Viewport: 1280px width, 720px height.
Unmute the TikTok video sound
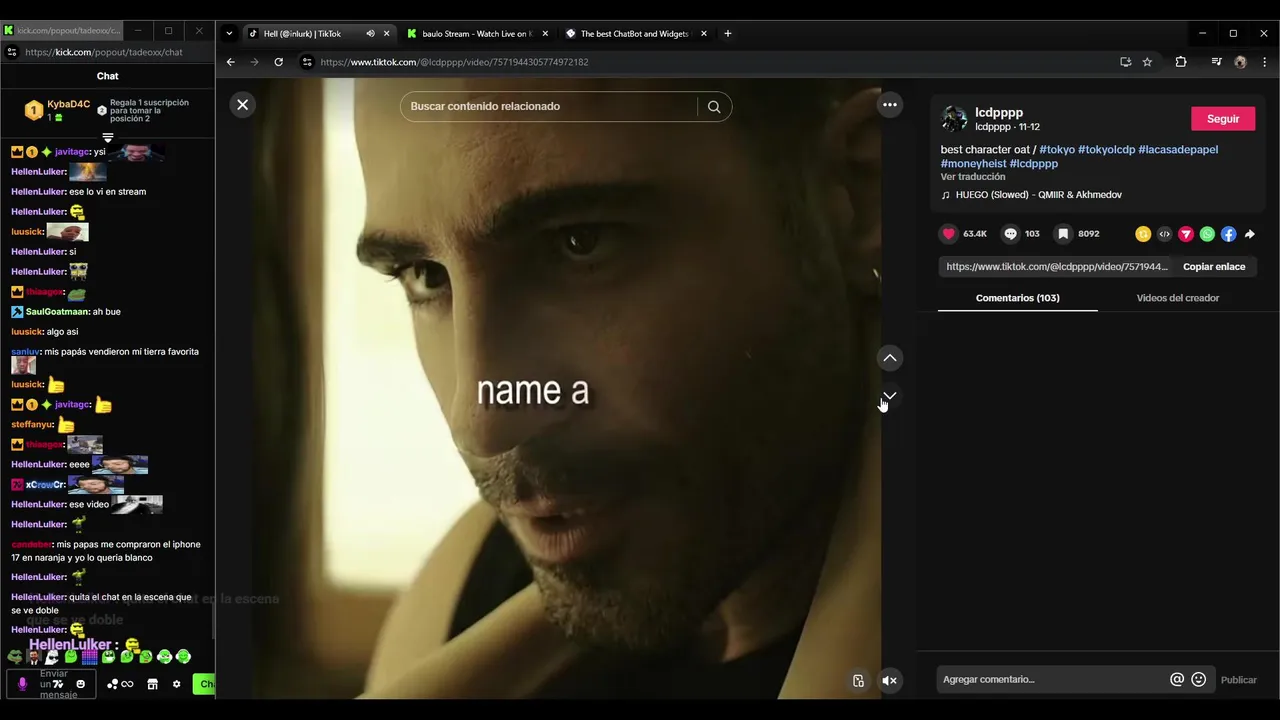889,681
